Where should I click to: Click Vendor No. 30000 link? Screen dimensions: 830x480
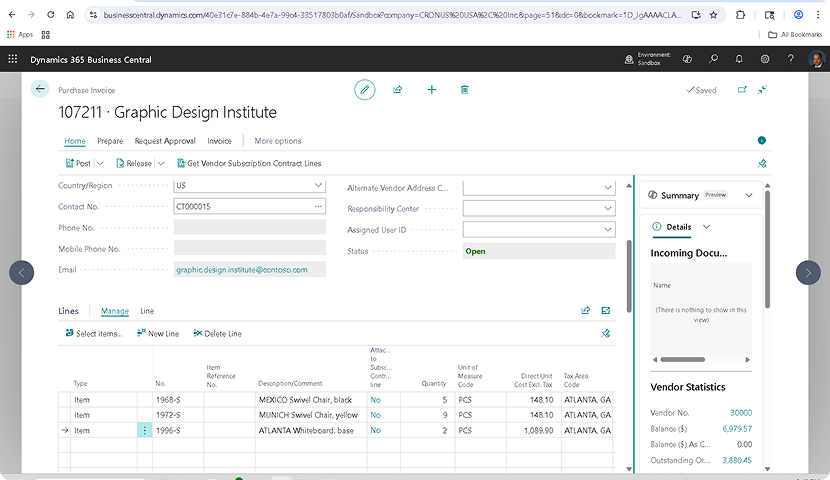click(740, 412)
